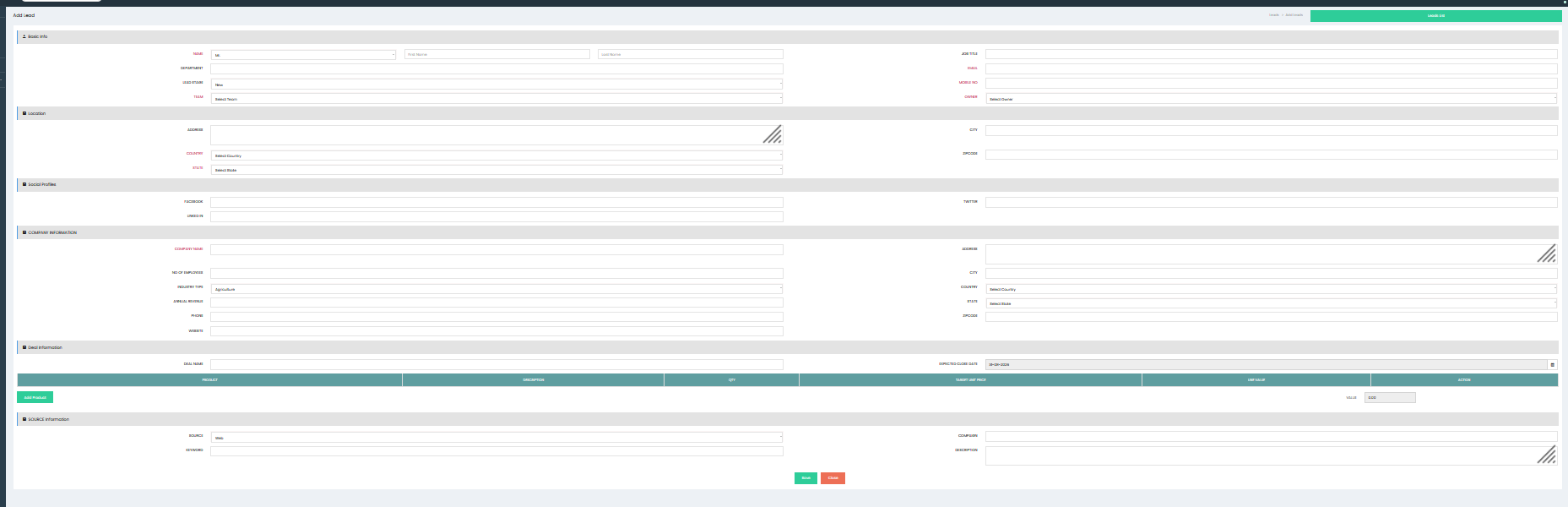Click the Source Information section icon

coord(24,419)
